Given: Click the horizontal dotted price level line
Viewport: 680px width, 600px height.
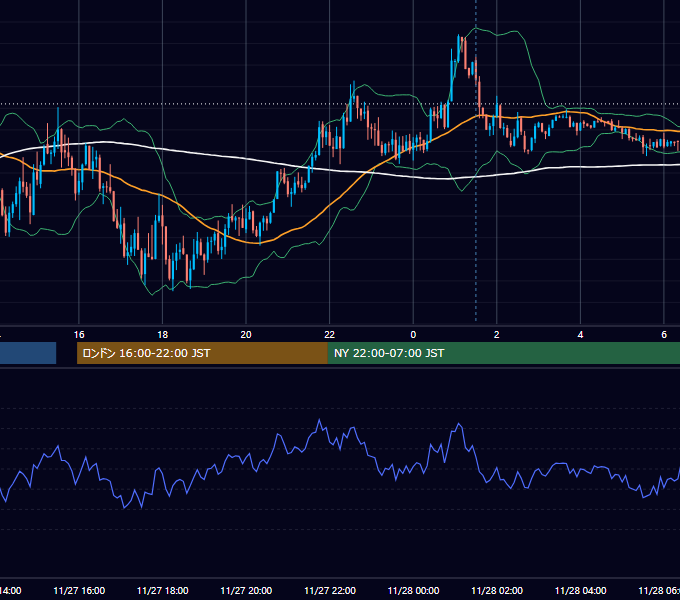Looking at the screenshot, I should pos(340,104).
